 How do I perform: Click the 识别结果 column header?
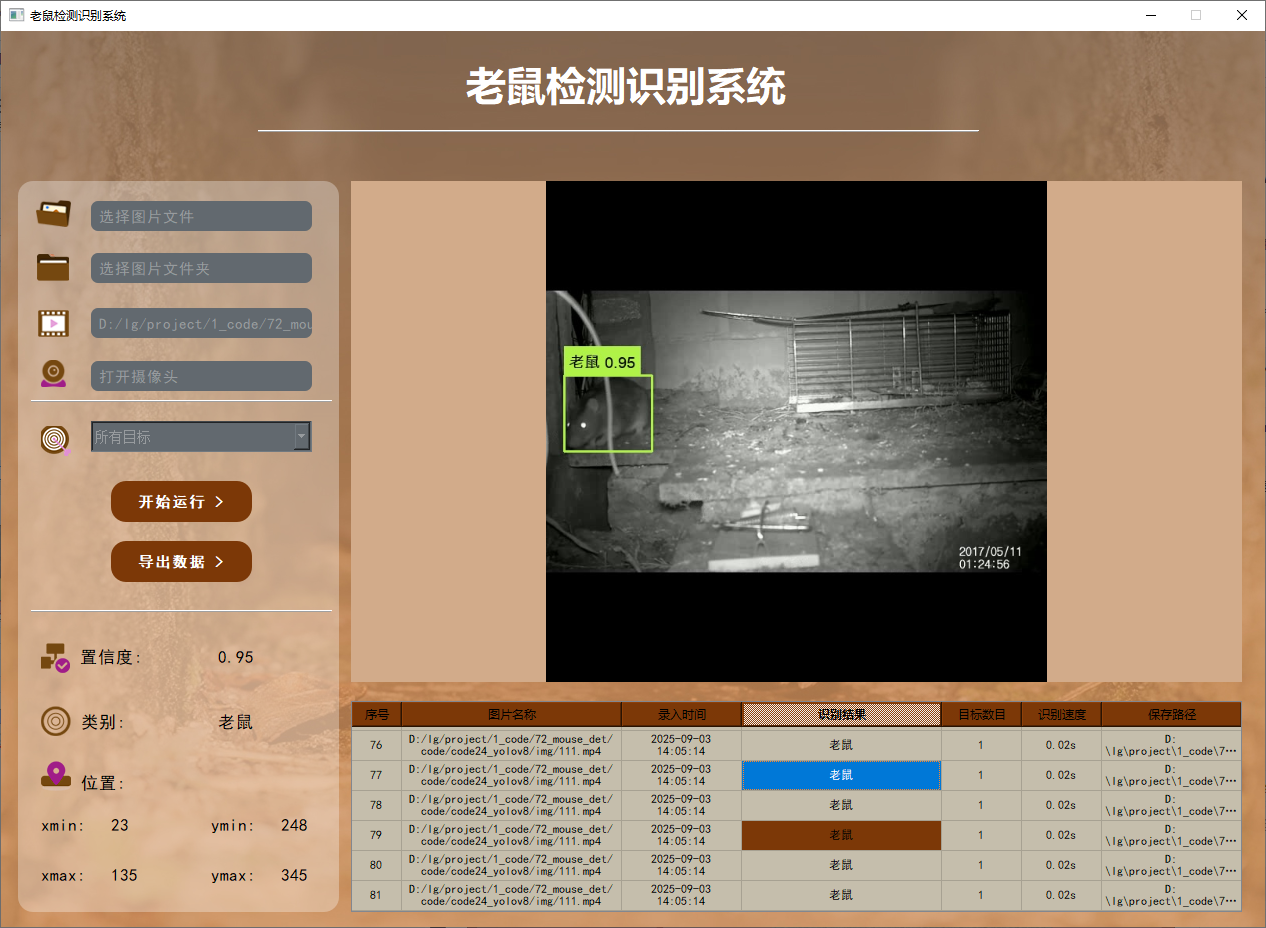[x=842, y=714]
